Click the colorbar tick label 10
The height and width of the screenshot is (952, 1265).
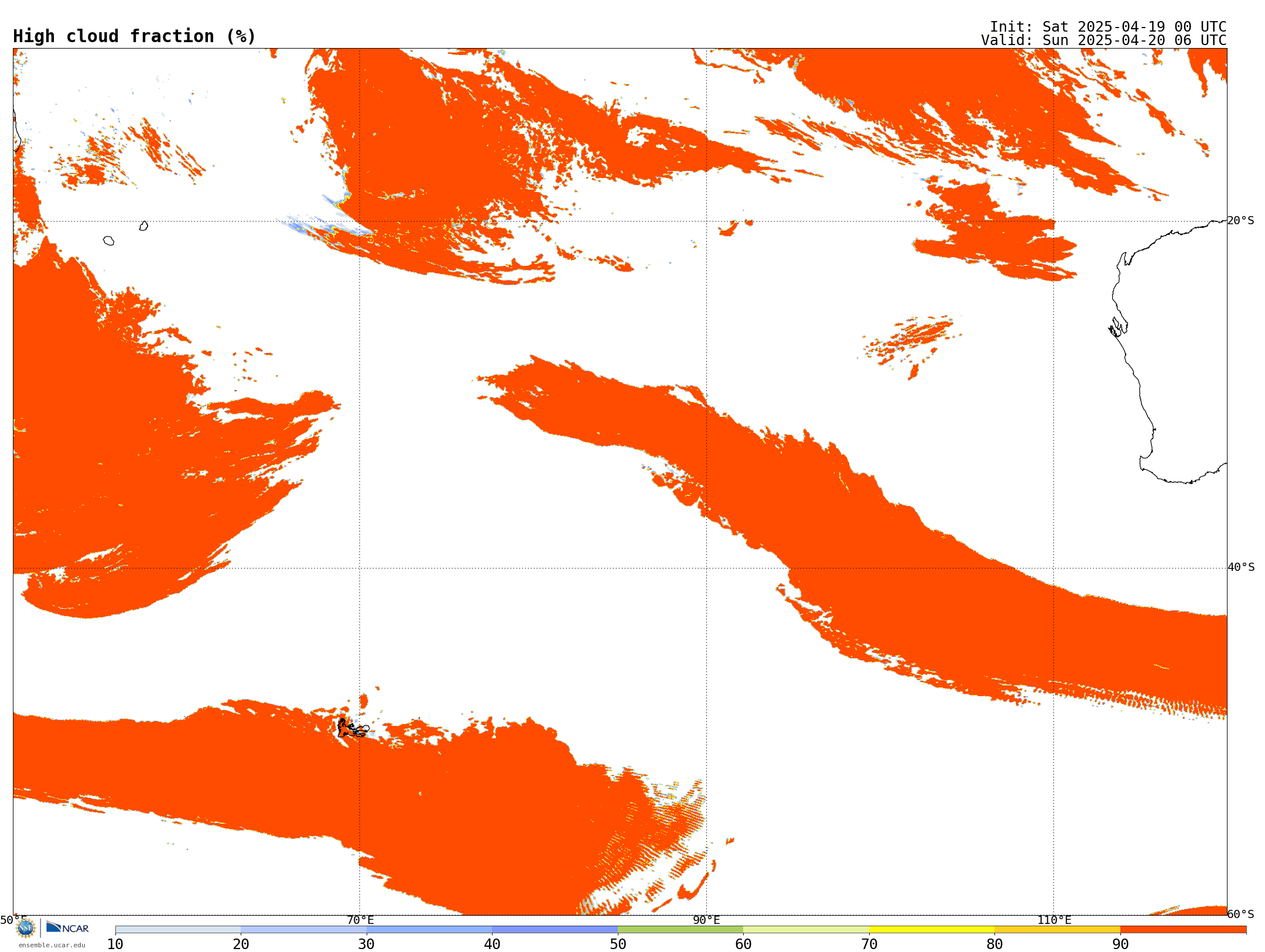click(x=115, y=944)
